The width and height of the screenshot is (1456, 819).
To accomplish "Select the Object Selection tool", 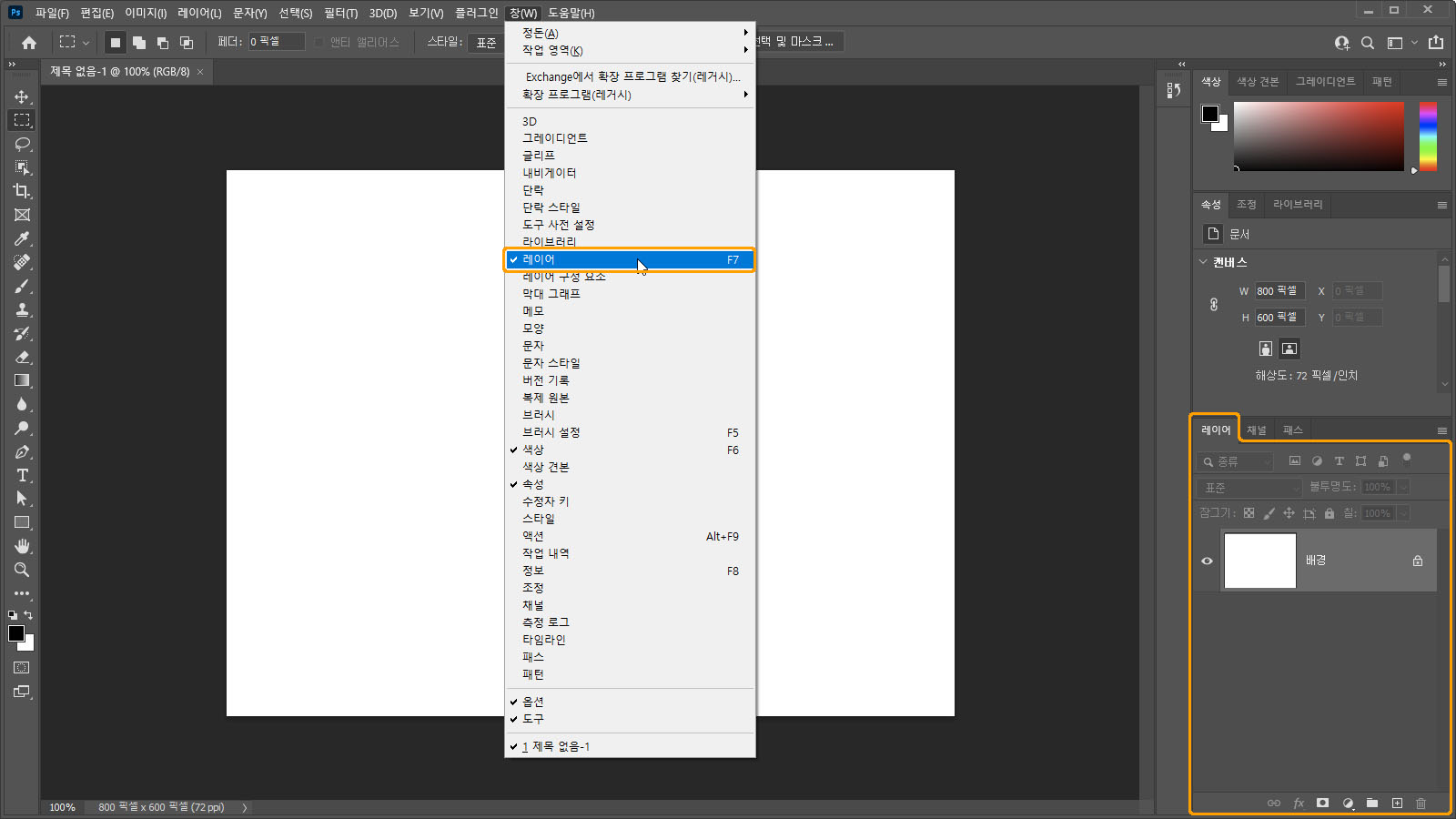I will [22, 167].
